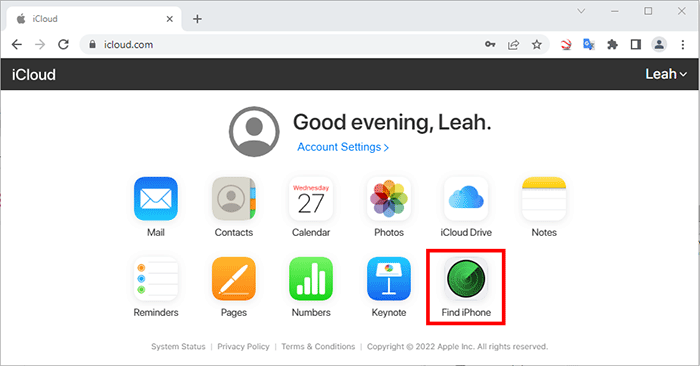Open the System Status link

[x=178, y=346]
